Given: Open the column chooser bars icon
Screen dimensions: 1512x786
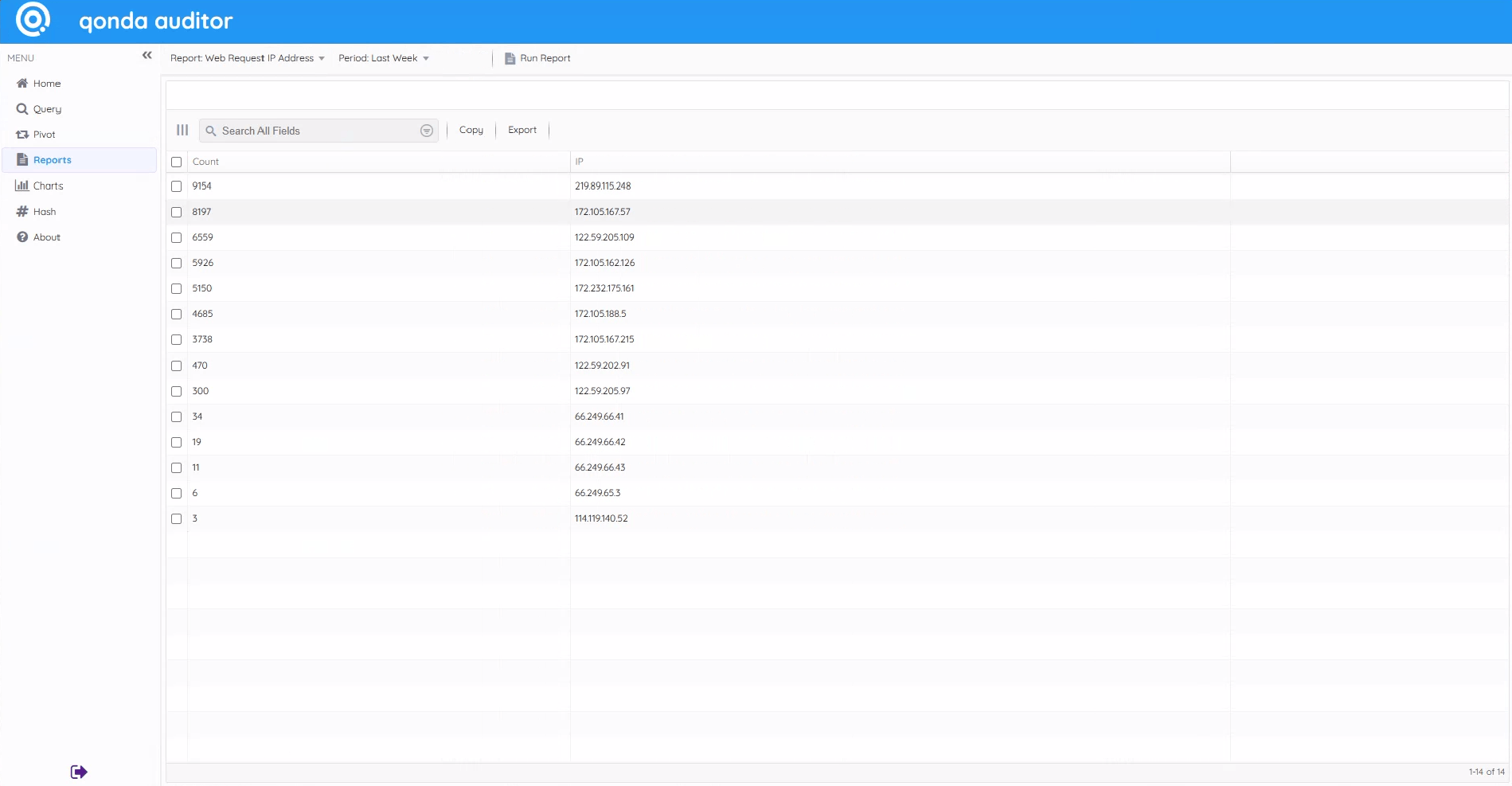Looking at the screenshot, I should click(x=182, y=130).
